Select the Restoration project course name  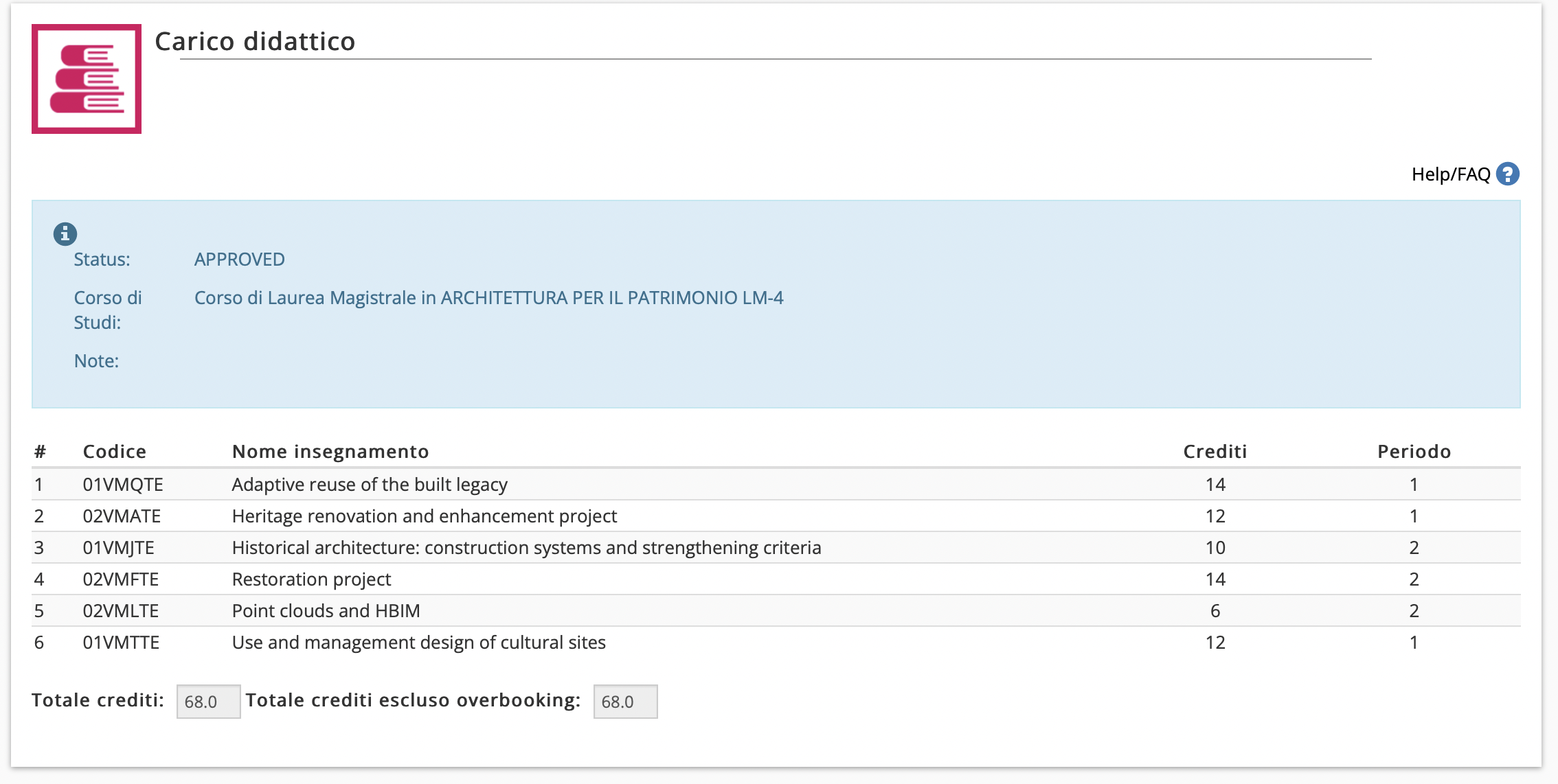pos(311,579)
